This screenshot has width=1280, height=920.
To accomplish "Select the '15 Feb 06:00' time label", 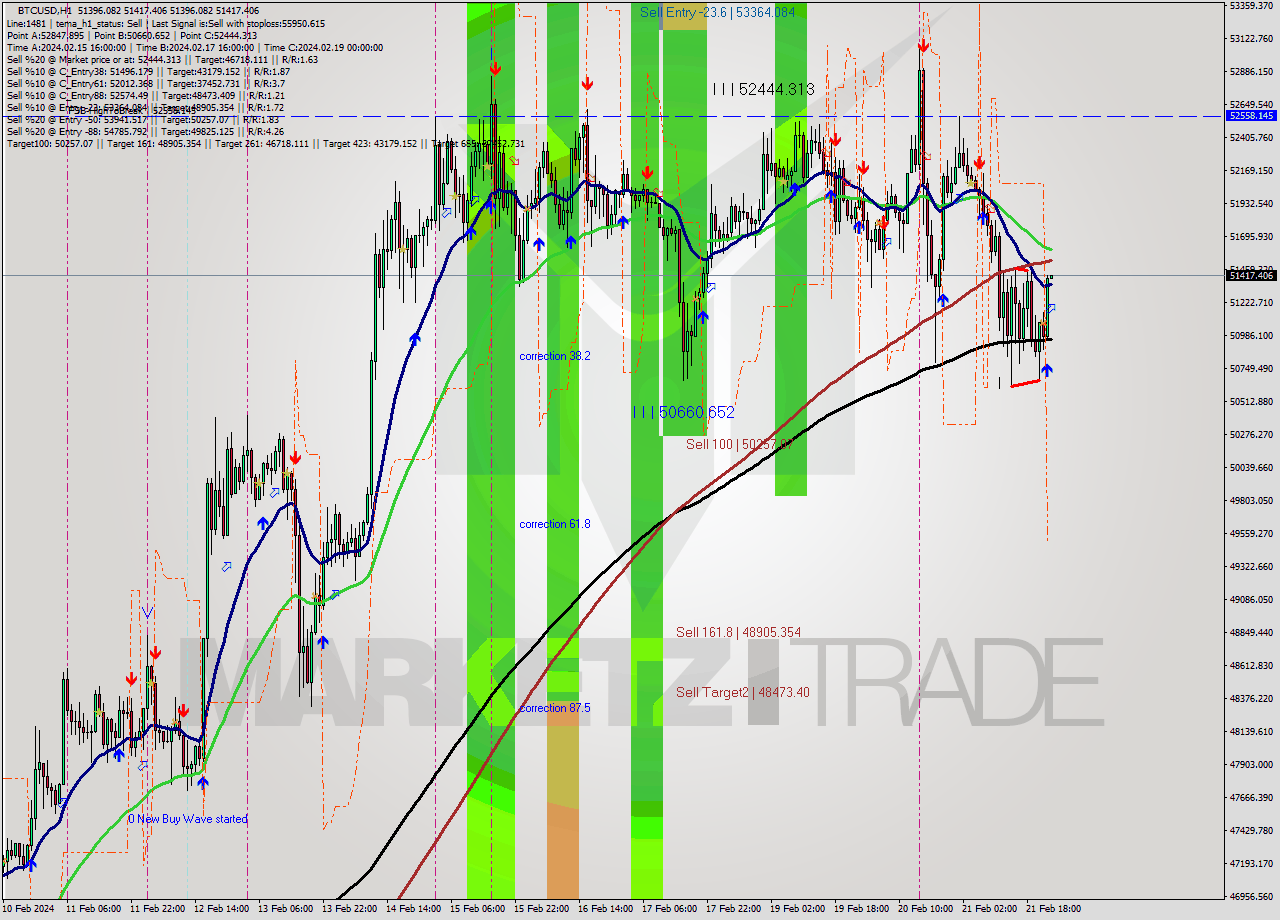I will (x=476, y=909).
